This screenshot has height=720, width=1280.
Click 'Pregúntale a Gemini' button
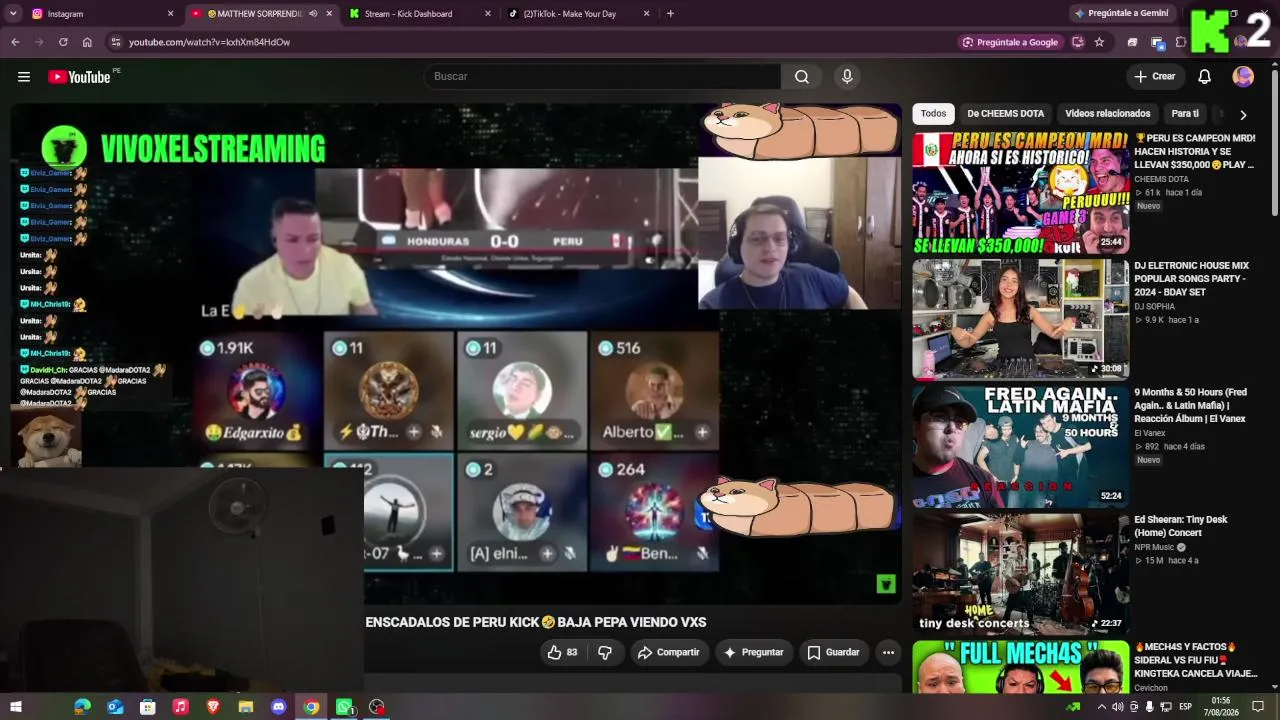[1120, 14]
